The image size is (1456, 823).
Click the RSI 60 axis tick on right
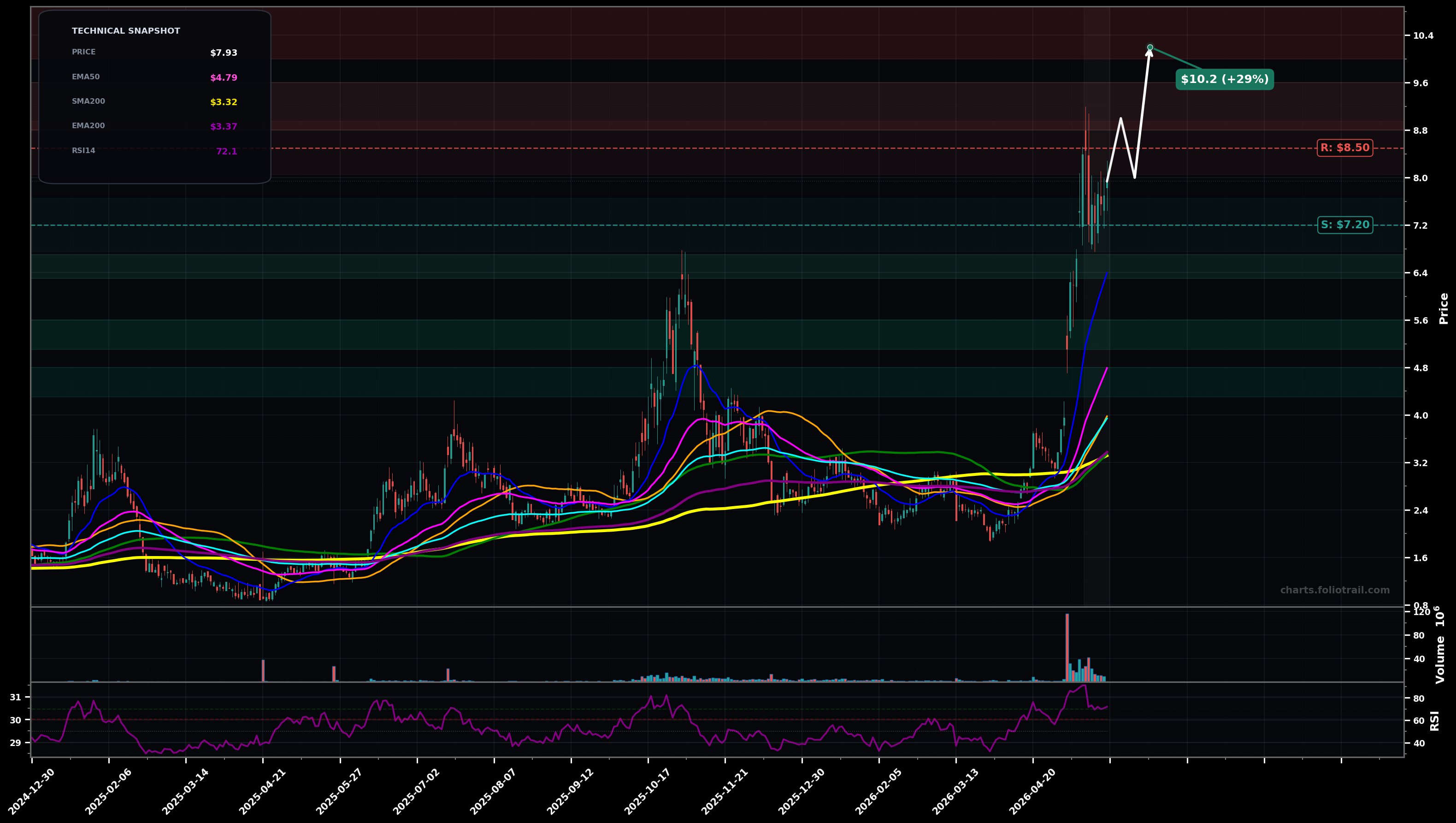(1419, 721)
